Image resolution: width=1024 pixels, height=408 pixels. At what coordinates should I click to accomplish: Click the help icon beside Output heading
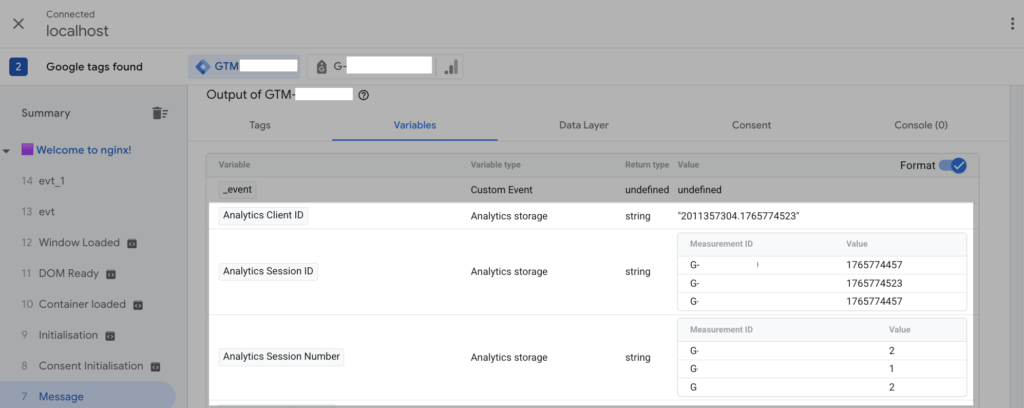364,95
